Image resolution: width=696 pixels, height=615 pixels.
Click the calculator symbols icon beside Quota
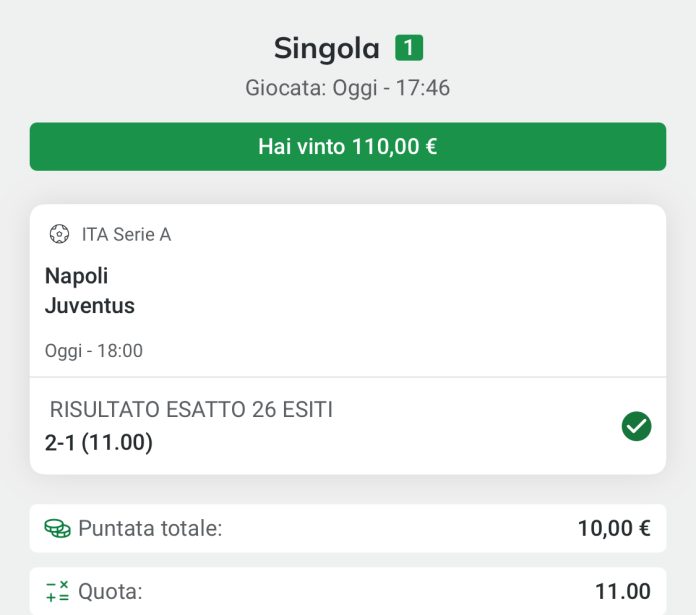(57, 591)
